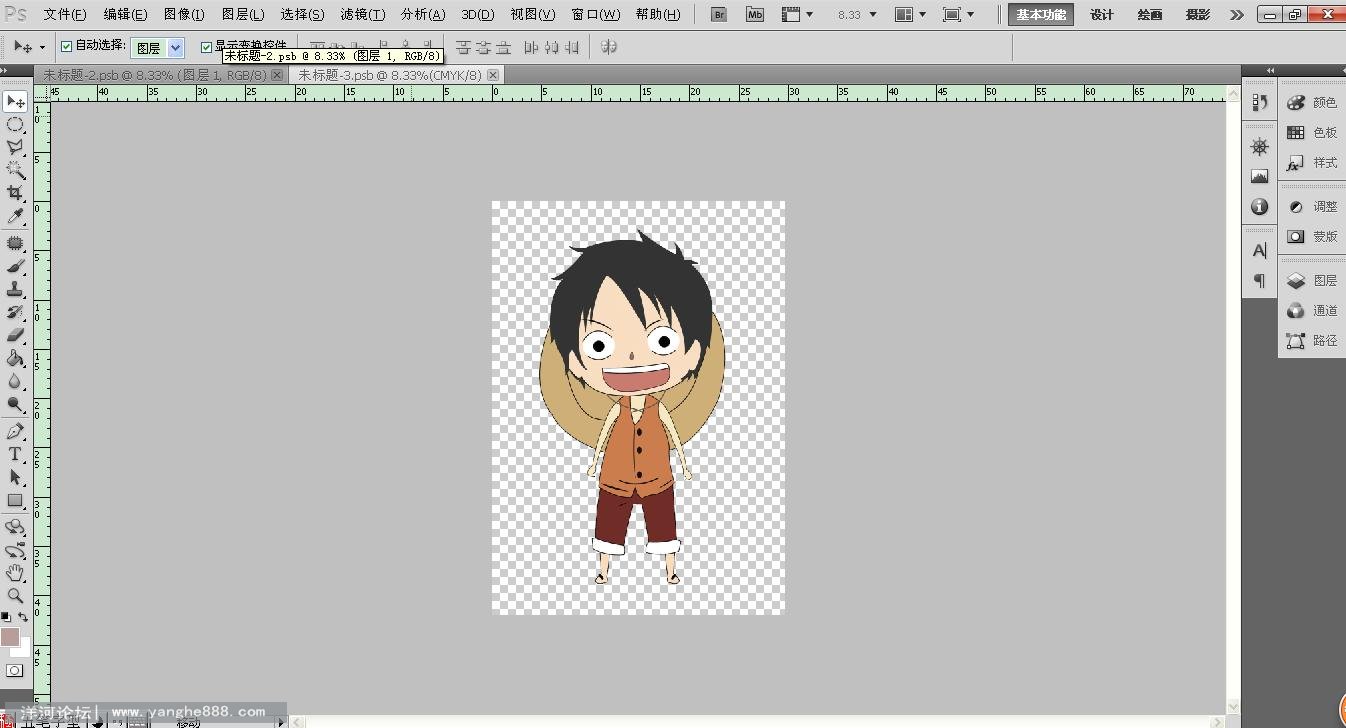This screenshot has height=728, width=1346.
Task: Switch to the 绘画 workspace
Action: pos(1150,15)
